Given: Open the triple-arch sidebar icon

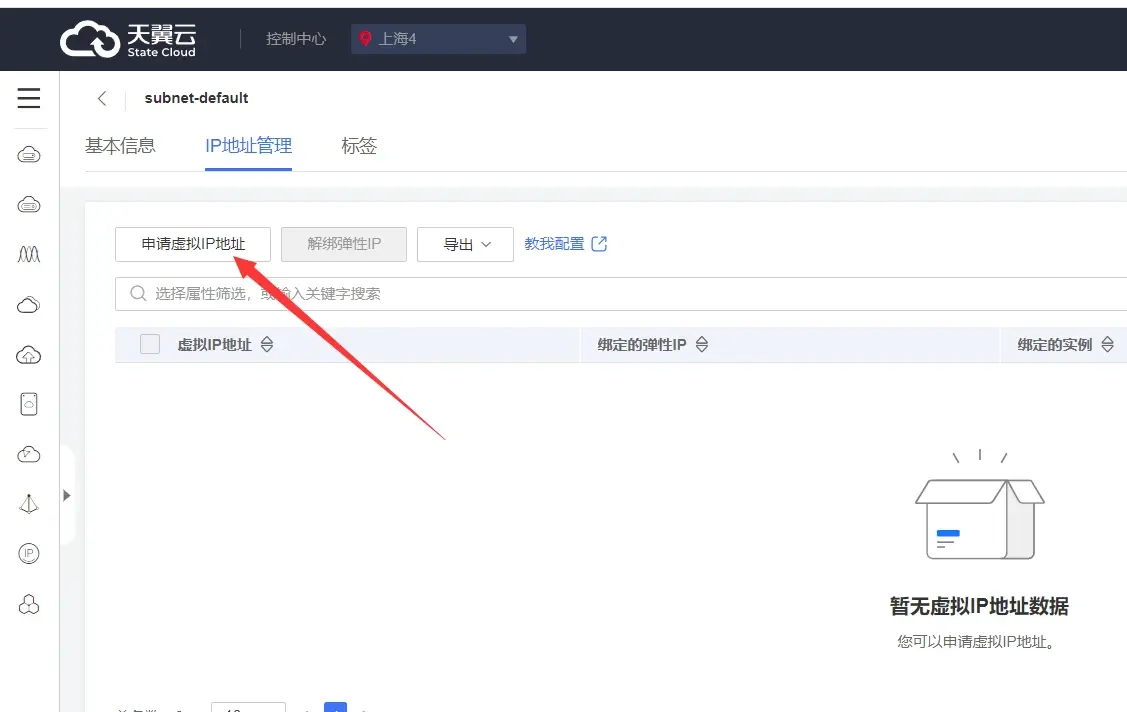Looking at the screenshot, I should click(x=29, y=254).
